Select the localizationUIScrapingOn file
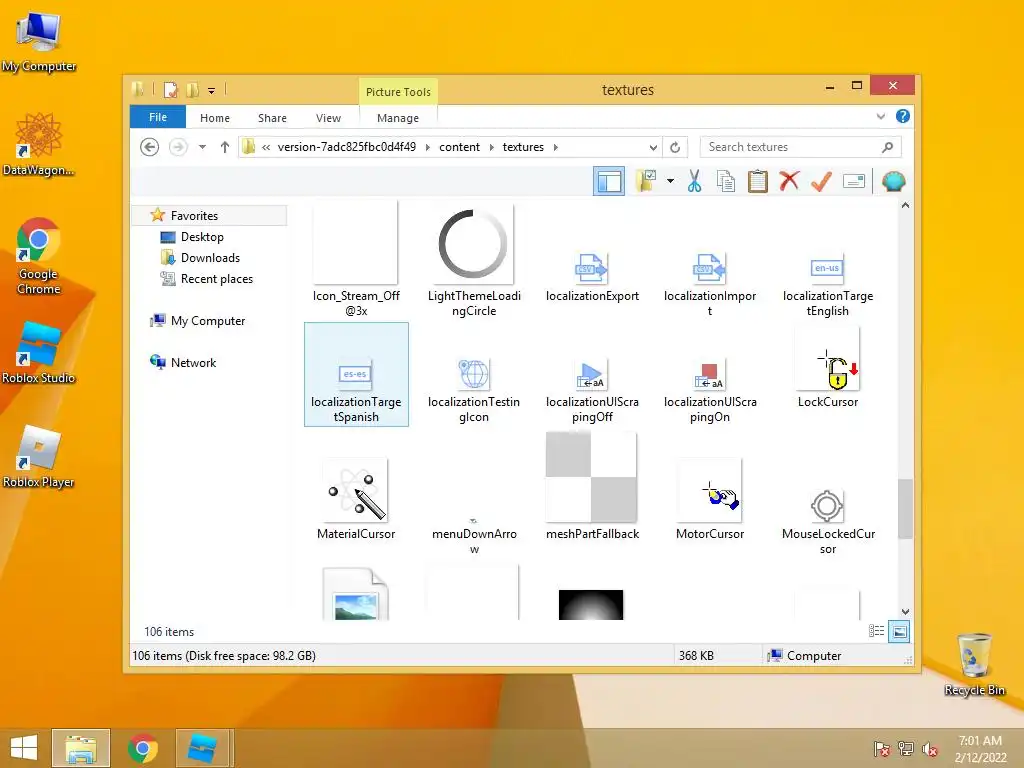Screen dimensions: 1024x768 [x=710, y=390]
